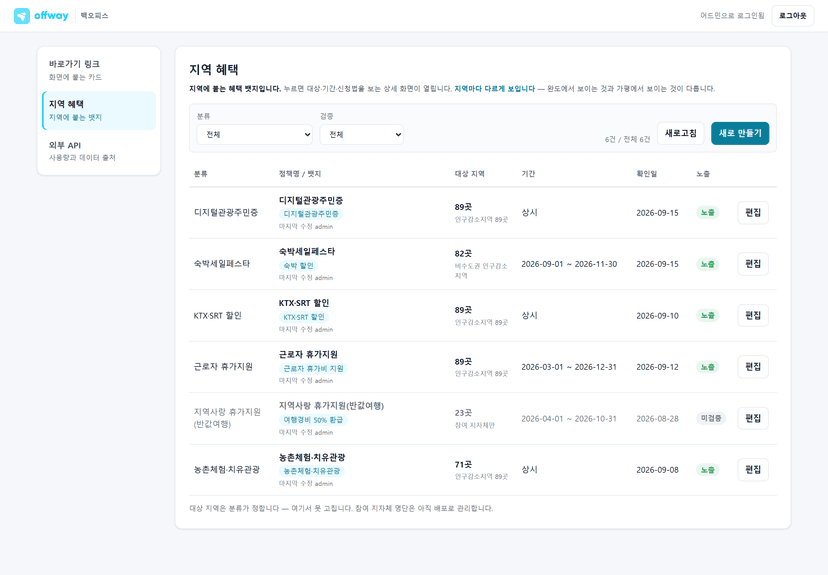Edit the 디지털관광주민증 row
The image size is (828, 575).
click(753, 213)
